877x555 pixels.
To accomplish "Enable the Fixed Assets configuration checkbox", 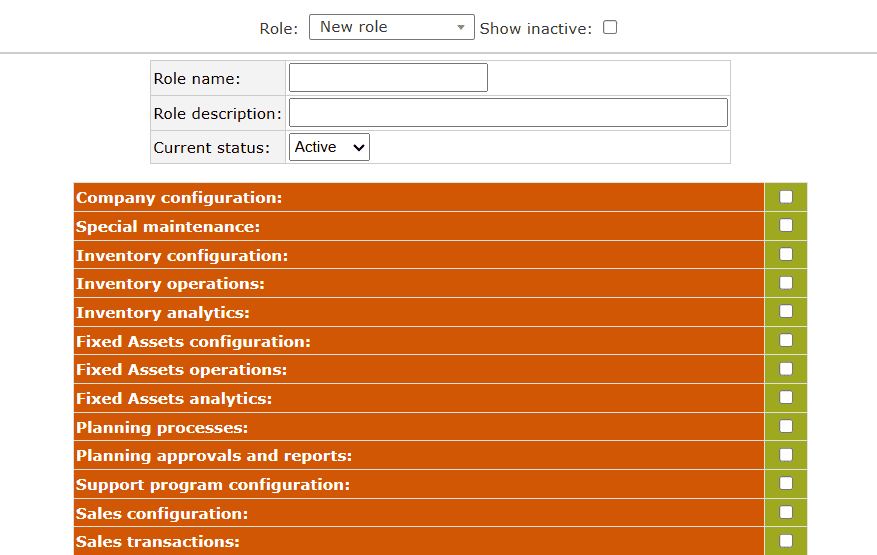I will 786,340.
